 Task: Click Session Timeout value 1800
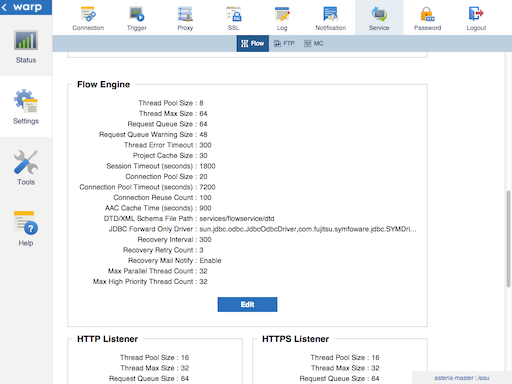click(207, 166)
